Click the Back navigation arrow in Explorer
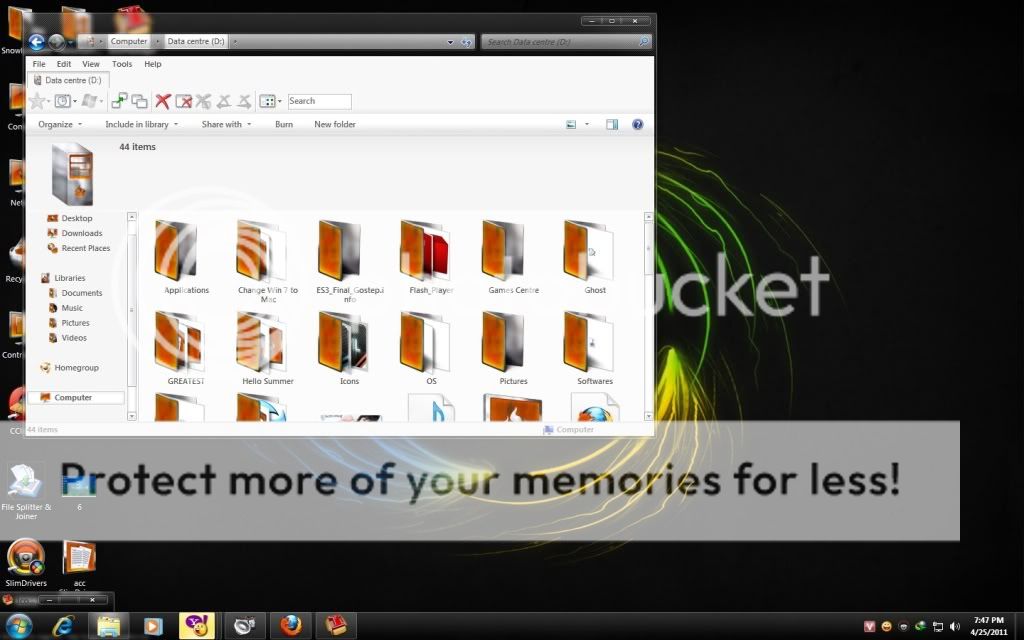The width and height of the screenshot is (1024, 640). [x=37, y=42]
